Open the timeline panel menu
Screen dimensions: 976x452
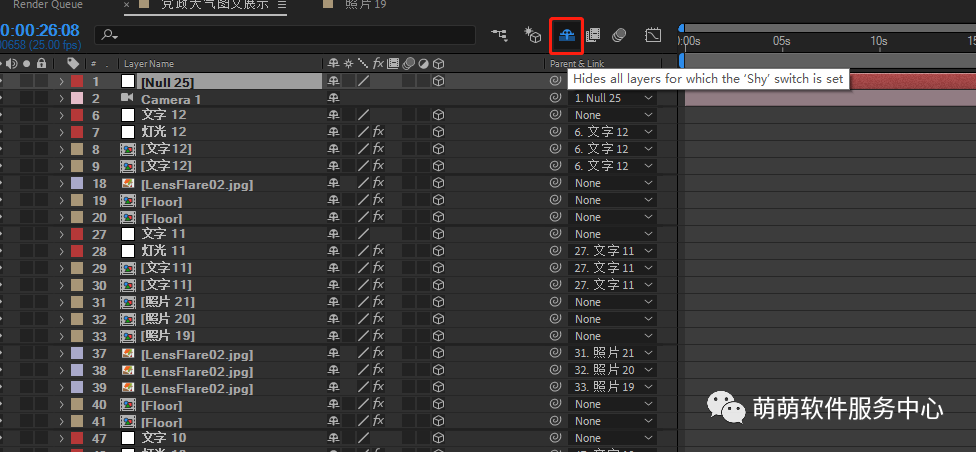tap(281, 5)
